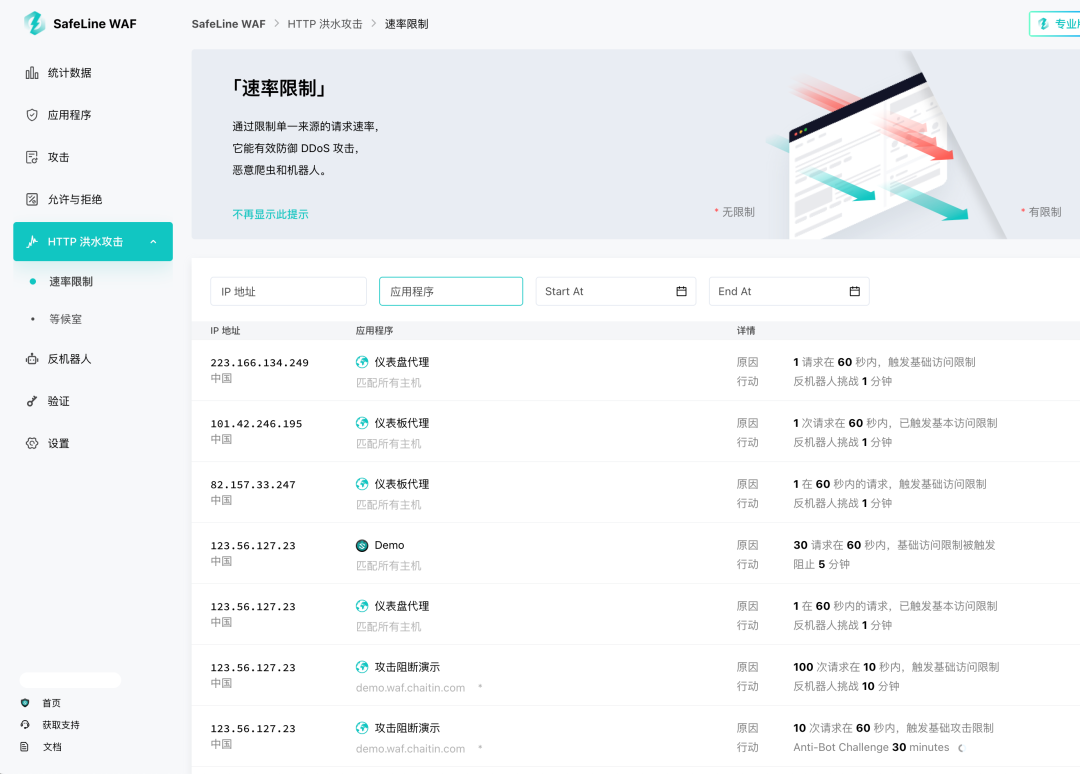The image size is (1080, 774).
Task: Click the 阻止 5 分钟 action text
Action: pos(821,565)
